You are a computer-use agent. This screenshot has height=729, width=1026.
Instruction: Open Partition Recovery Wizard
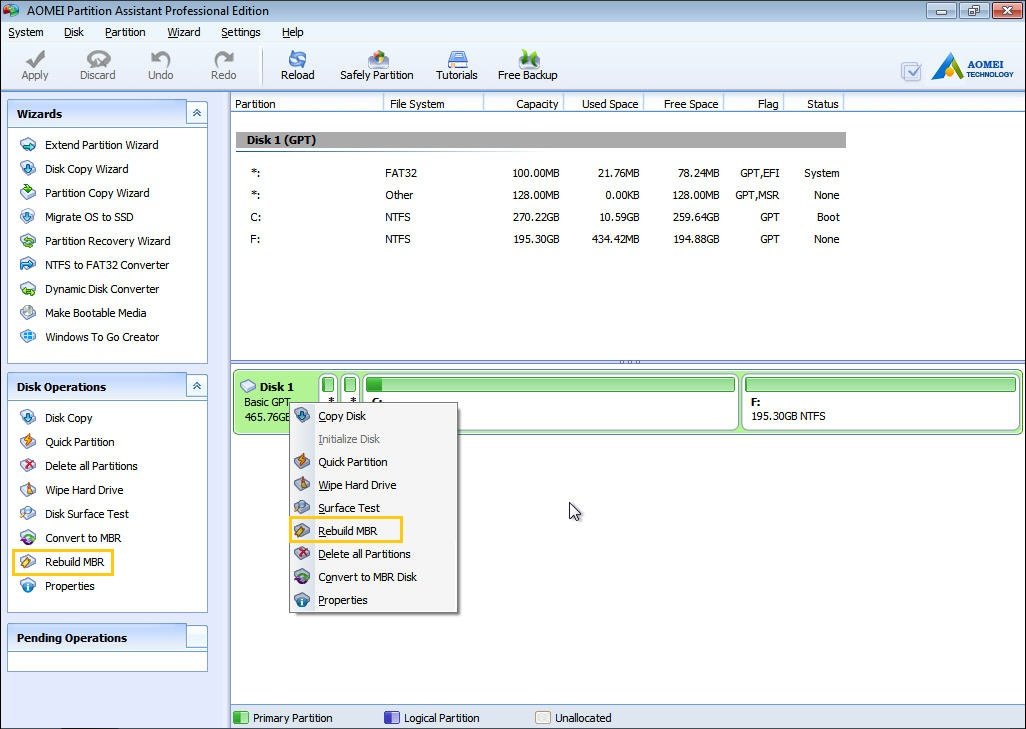[x=95, y=241]
